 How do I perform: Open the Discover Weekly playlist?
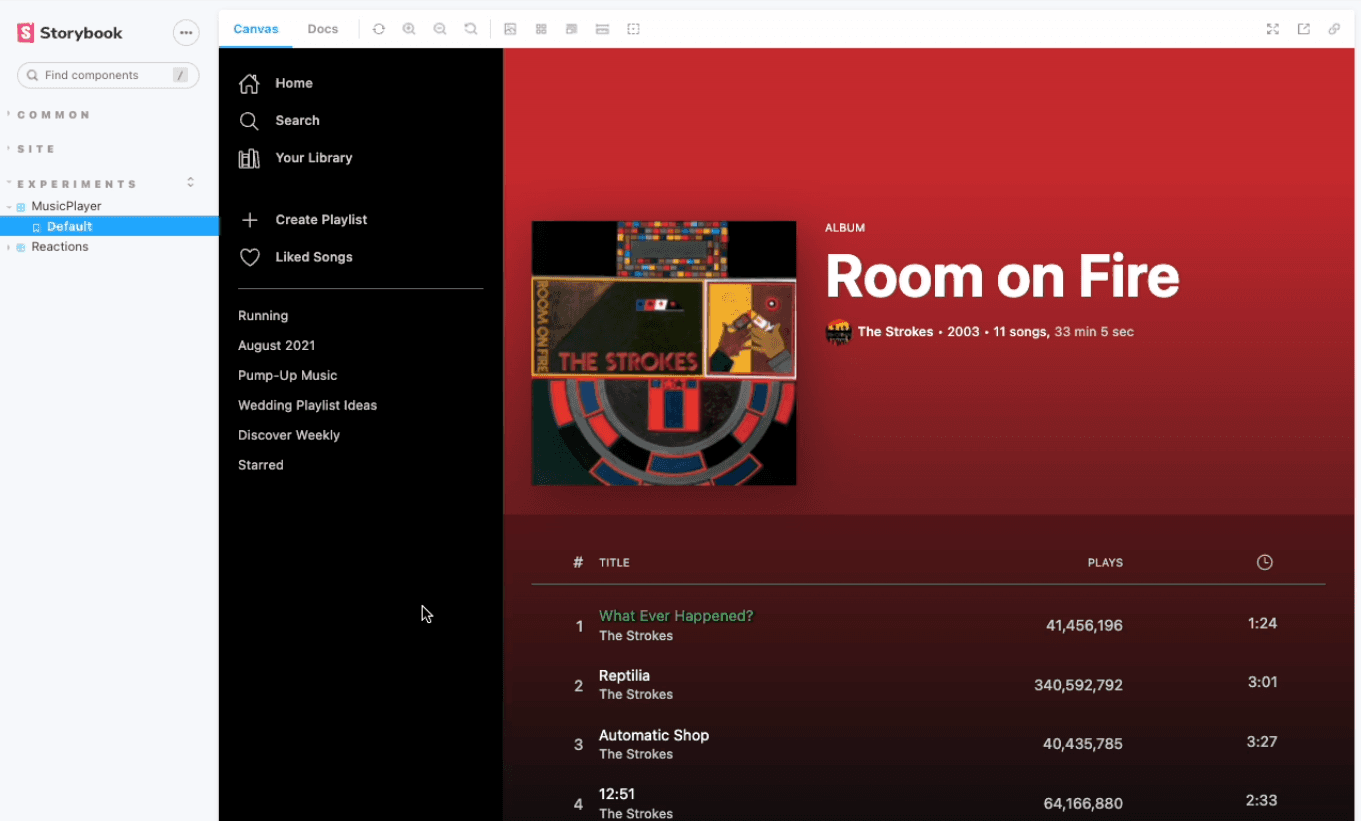click(x=289, y=435)
